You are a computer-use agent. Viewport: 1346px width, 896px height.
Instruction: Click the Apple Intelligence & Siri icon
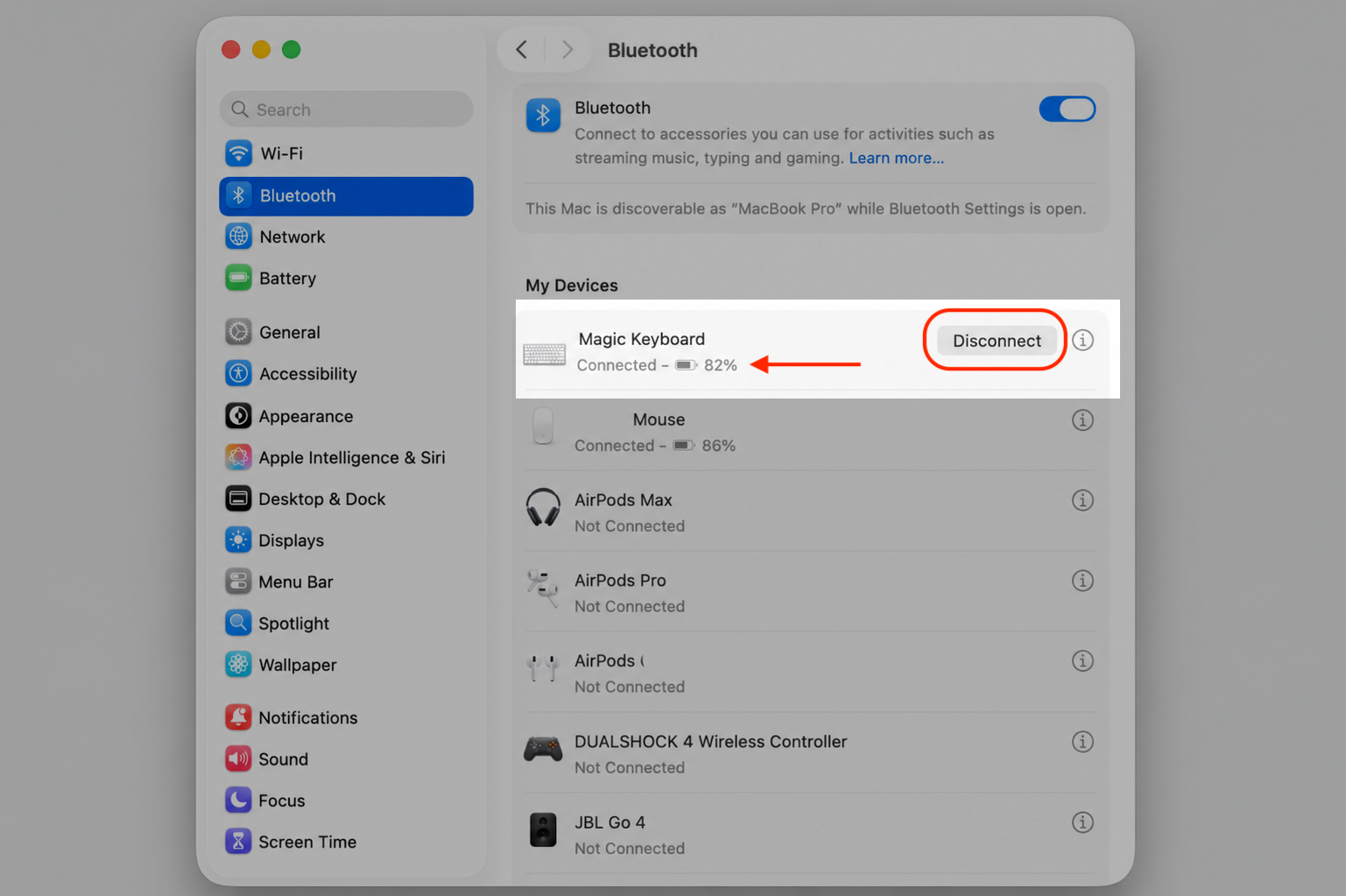[238, 457]
